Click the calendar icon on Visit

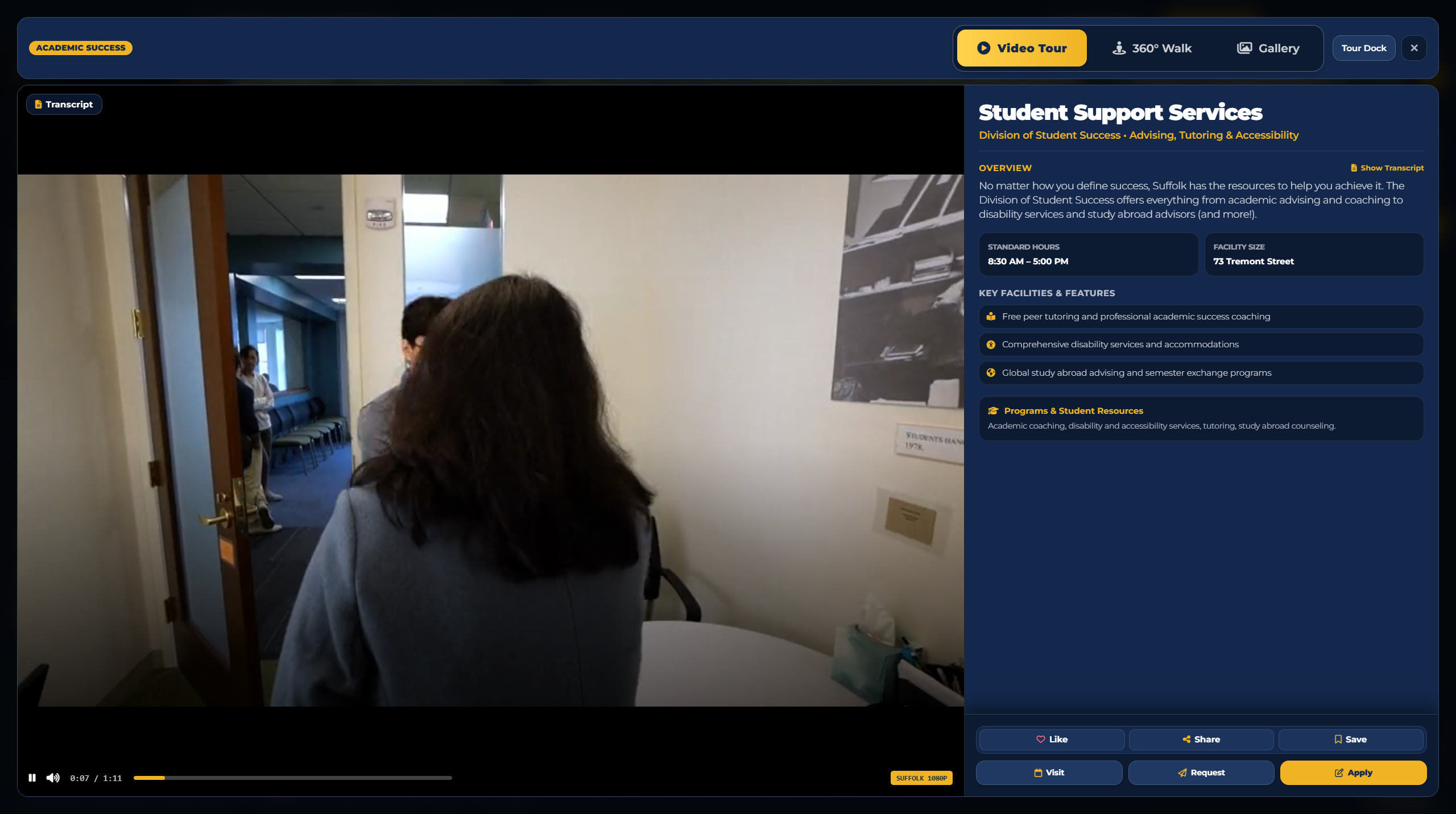1038,773
